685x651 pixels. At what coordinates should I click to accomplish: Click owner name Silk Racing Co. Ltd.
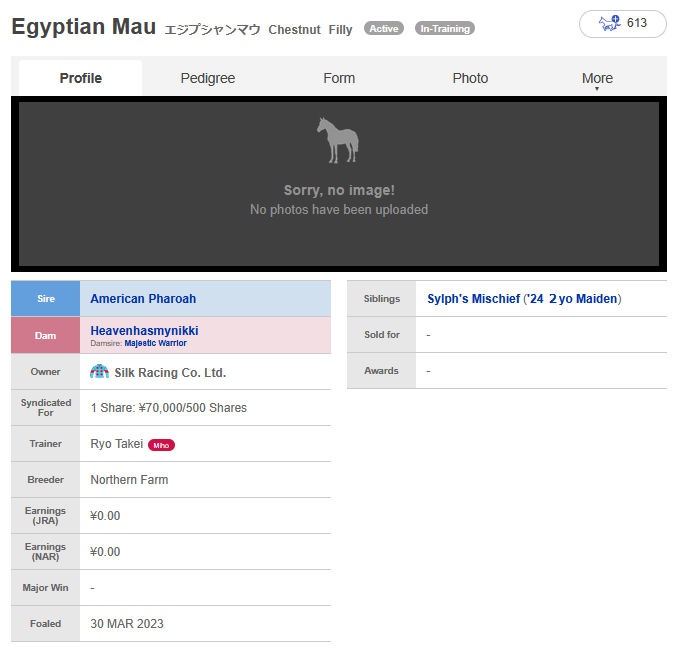tap(170, 373)
